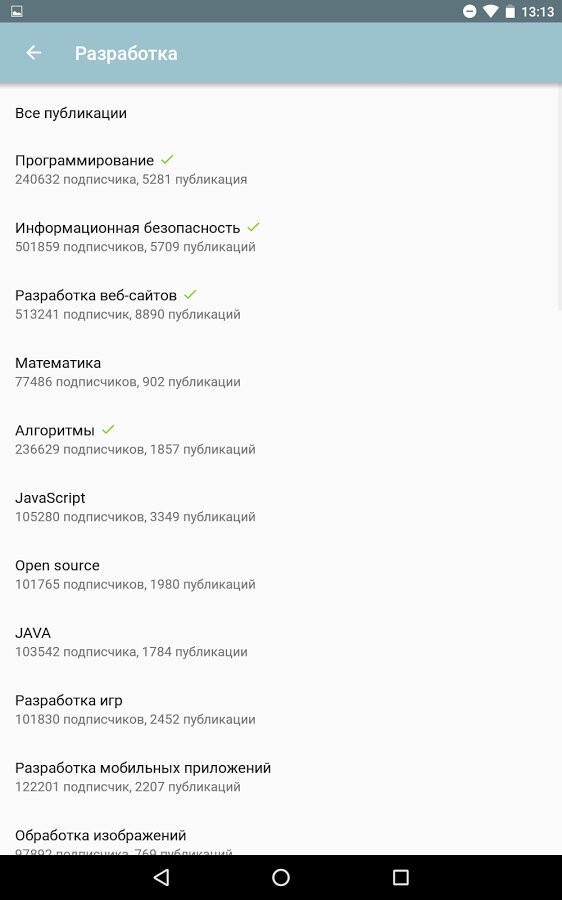Toggle the checkmark beside Информационная безопасность

tap(253, 227)
